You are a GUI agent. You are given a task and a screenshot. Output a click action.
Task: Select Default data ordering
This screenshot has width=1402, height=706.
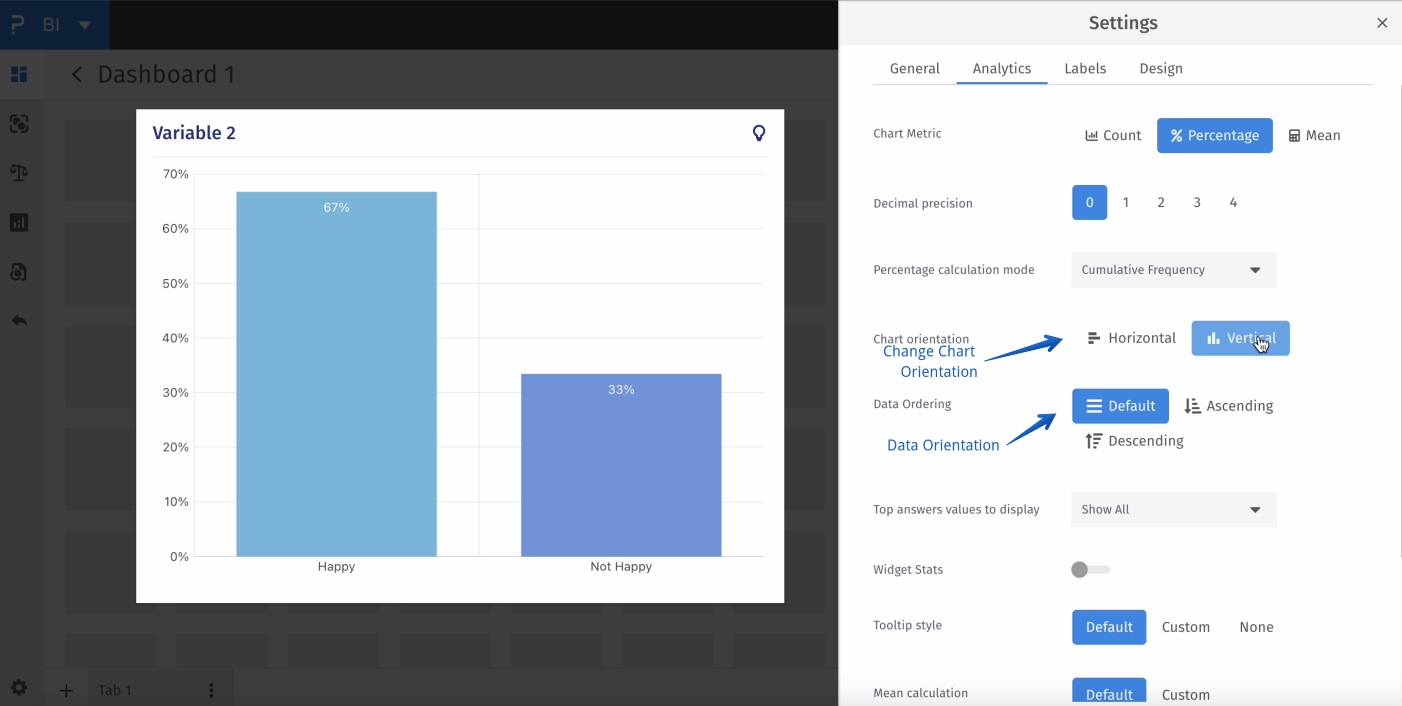click(1120, 406)
